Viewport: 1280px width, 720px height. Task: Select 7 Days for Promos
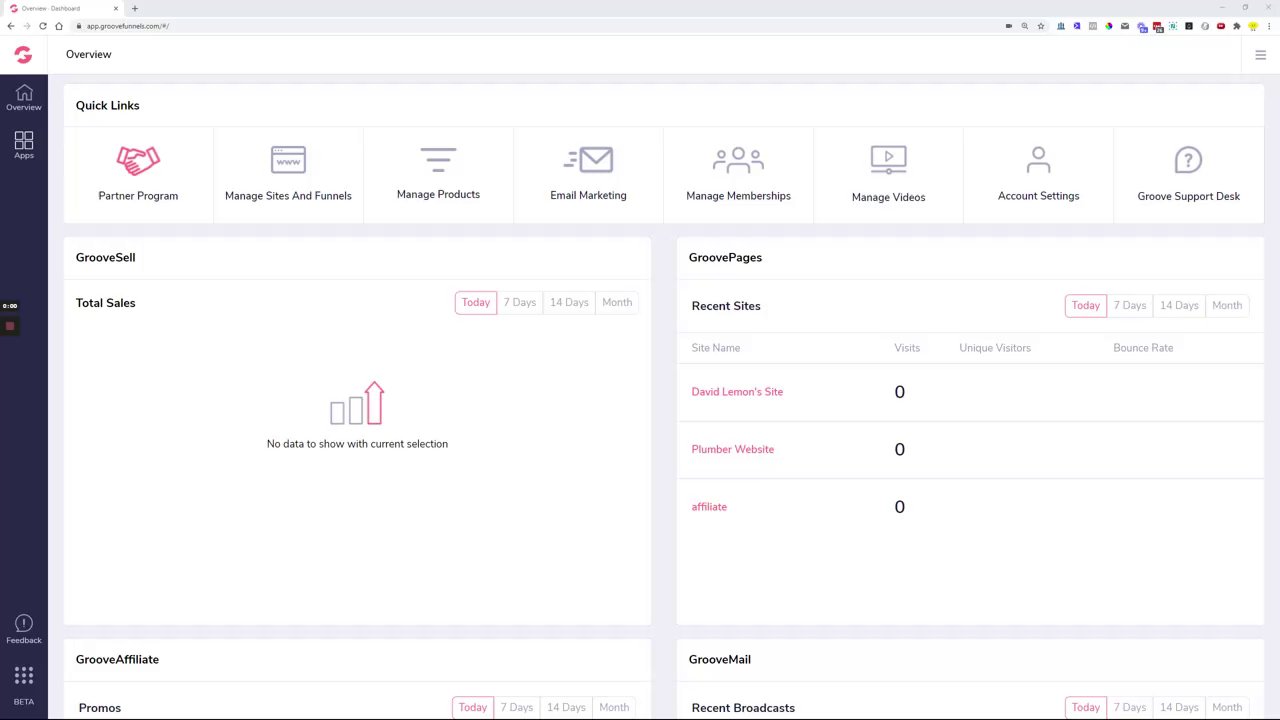pyautogui.click(x=517, y=707)
